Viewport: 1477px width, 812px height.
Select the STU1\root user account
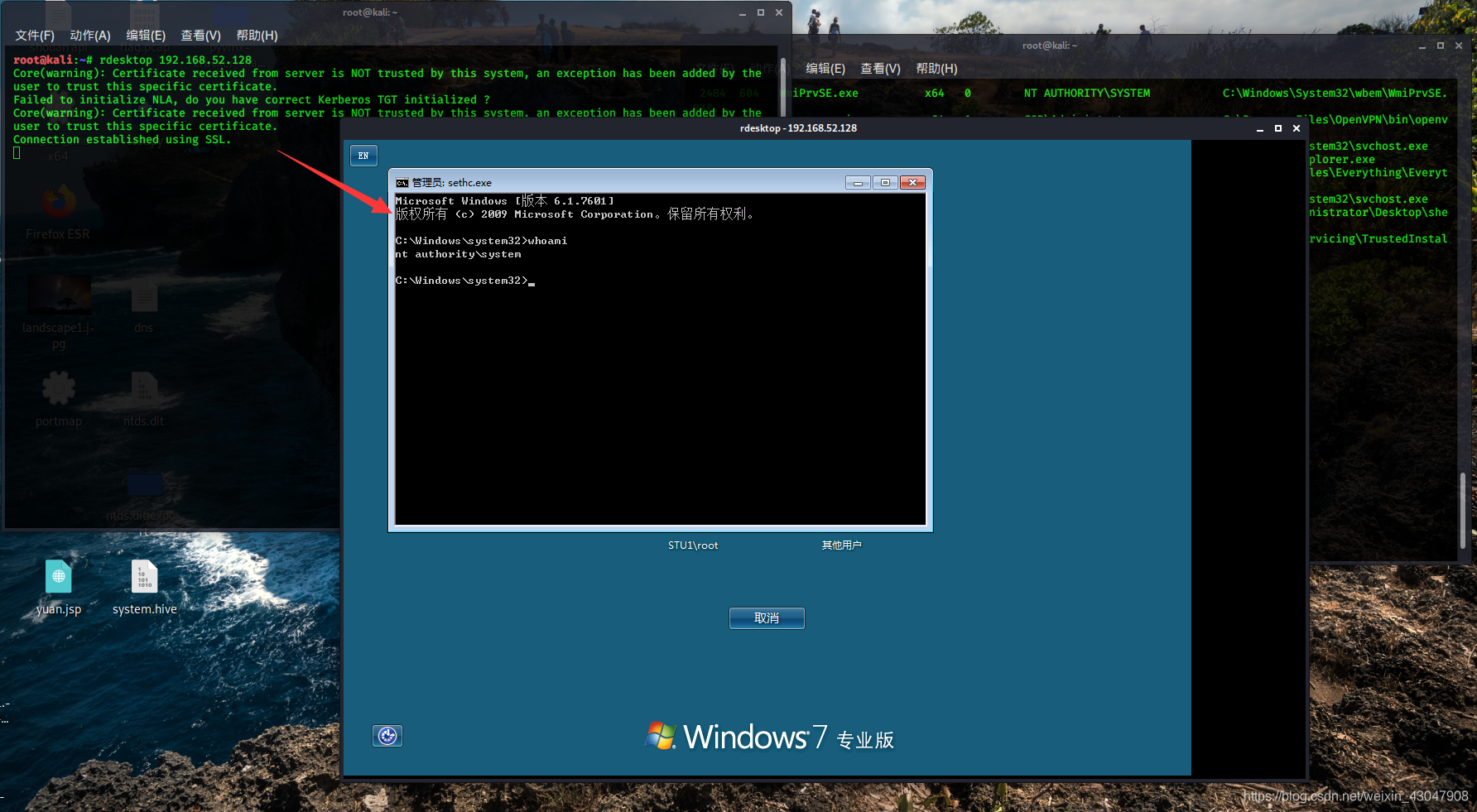click(x=693, y=545)
